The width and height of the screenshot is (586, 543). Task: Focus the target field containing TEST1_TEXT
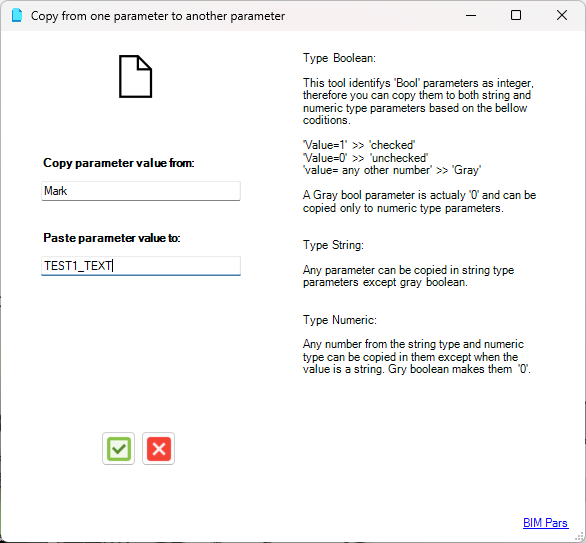(141, 266)
